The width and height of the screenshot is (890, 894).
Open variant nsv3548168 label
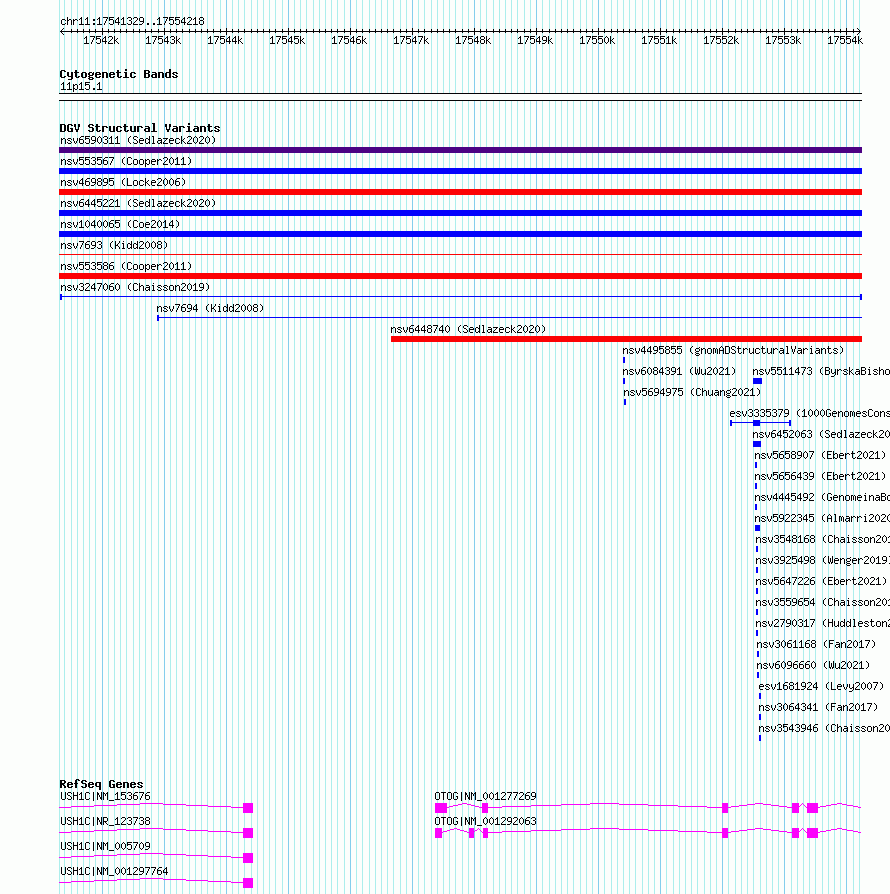click(x=823, y=539)
